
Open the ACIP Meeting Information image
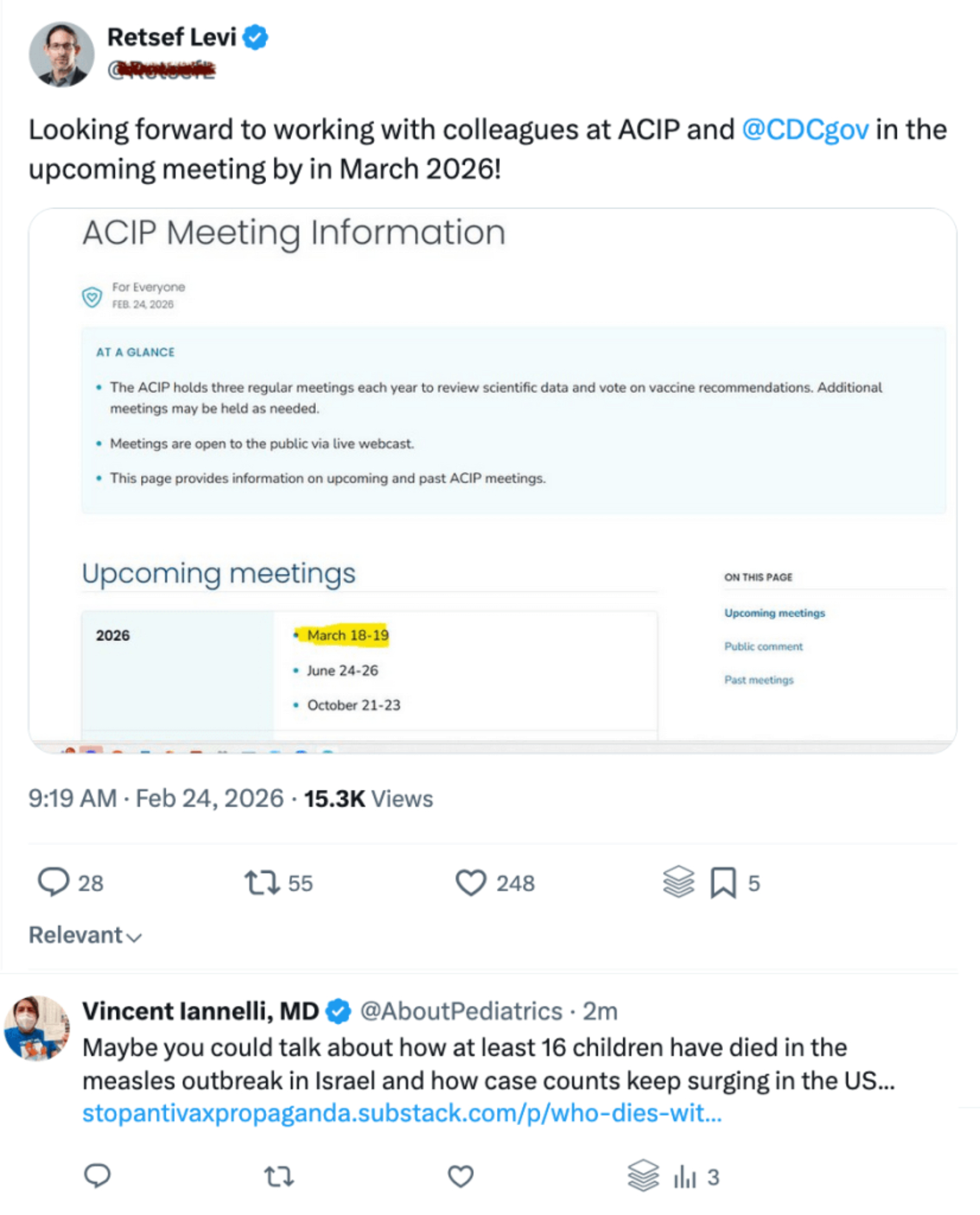point(492,480)
